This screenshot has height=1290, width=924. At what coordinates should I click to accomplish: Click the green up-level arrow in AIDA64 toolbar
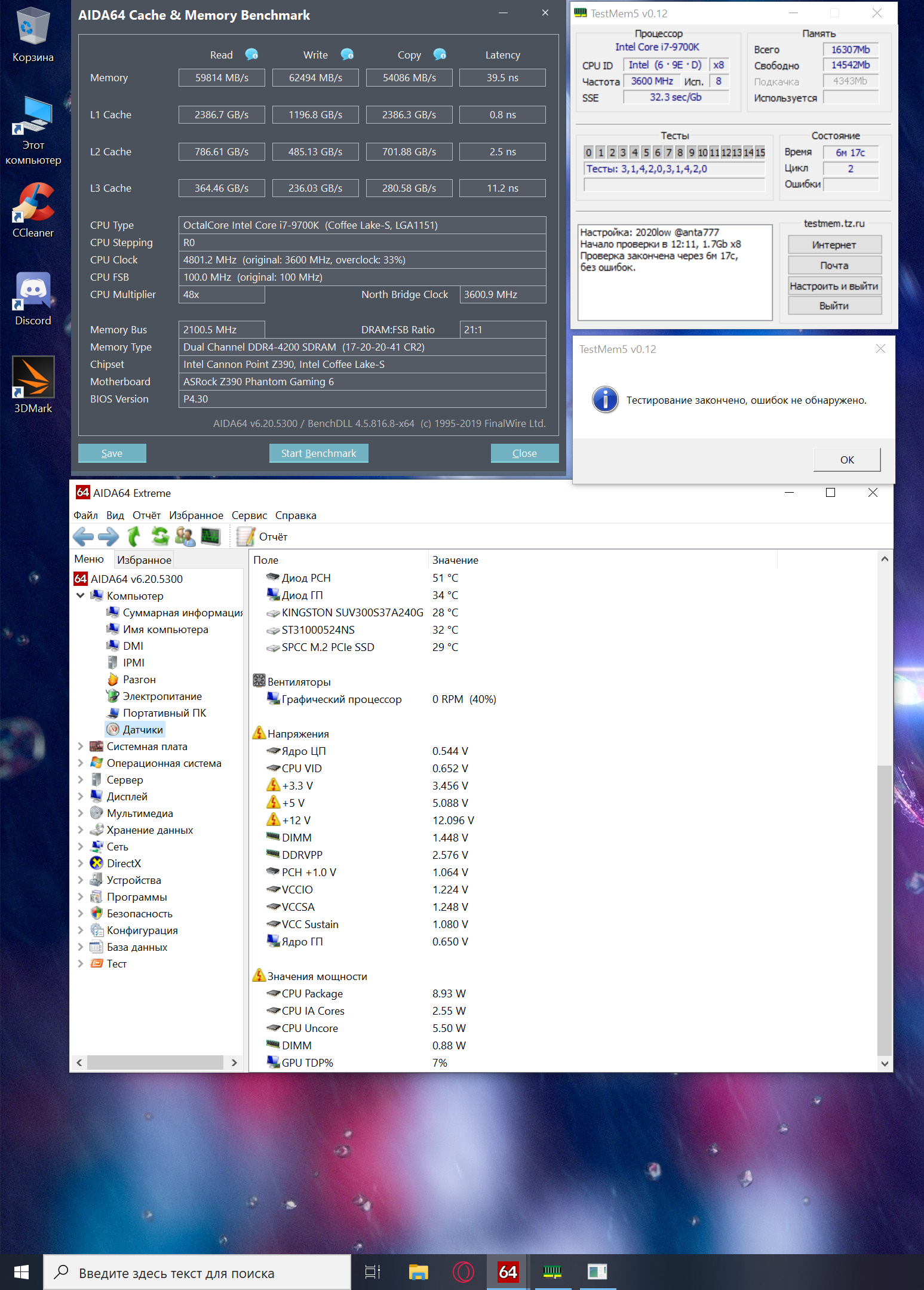tap(134, 536)
